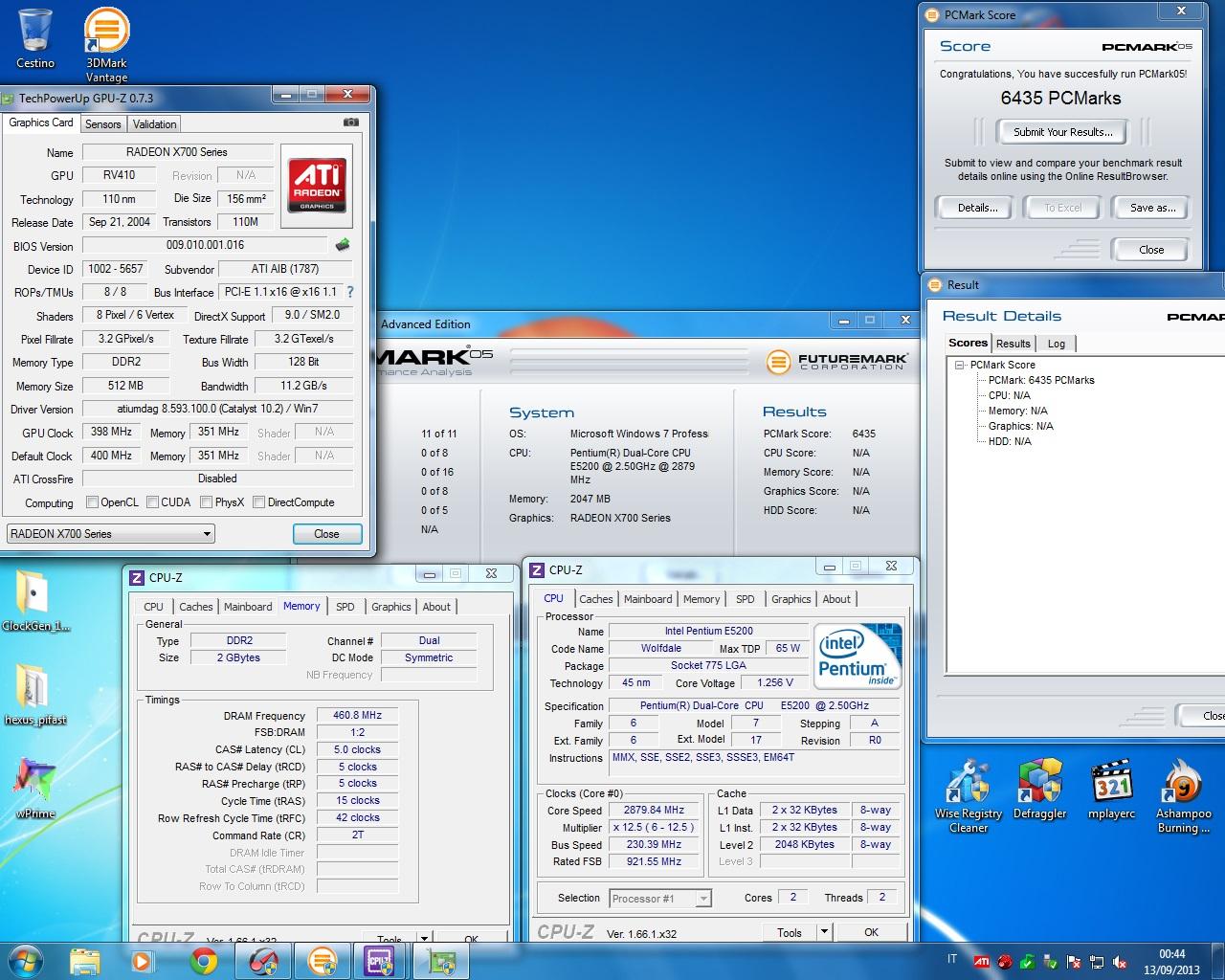Switch to the orange 3DMark taskbar button
The image size is (1225, 980).
[322, 961]
